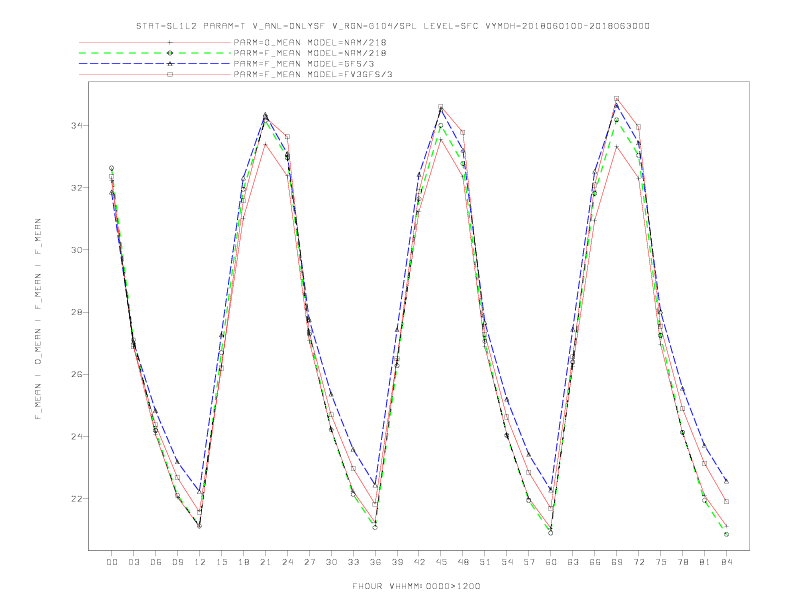
Task: Click x-axis forecast hour label 03
Action: pos(133,562)
